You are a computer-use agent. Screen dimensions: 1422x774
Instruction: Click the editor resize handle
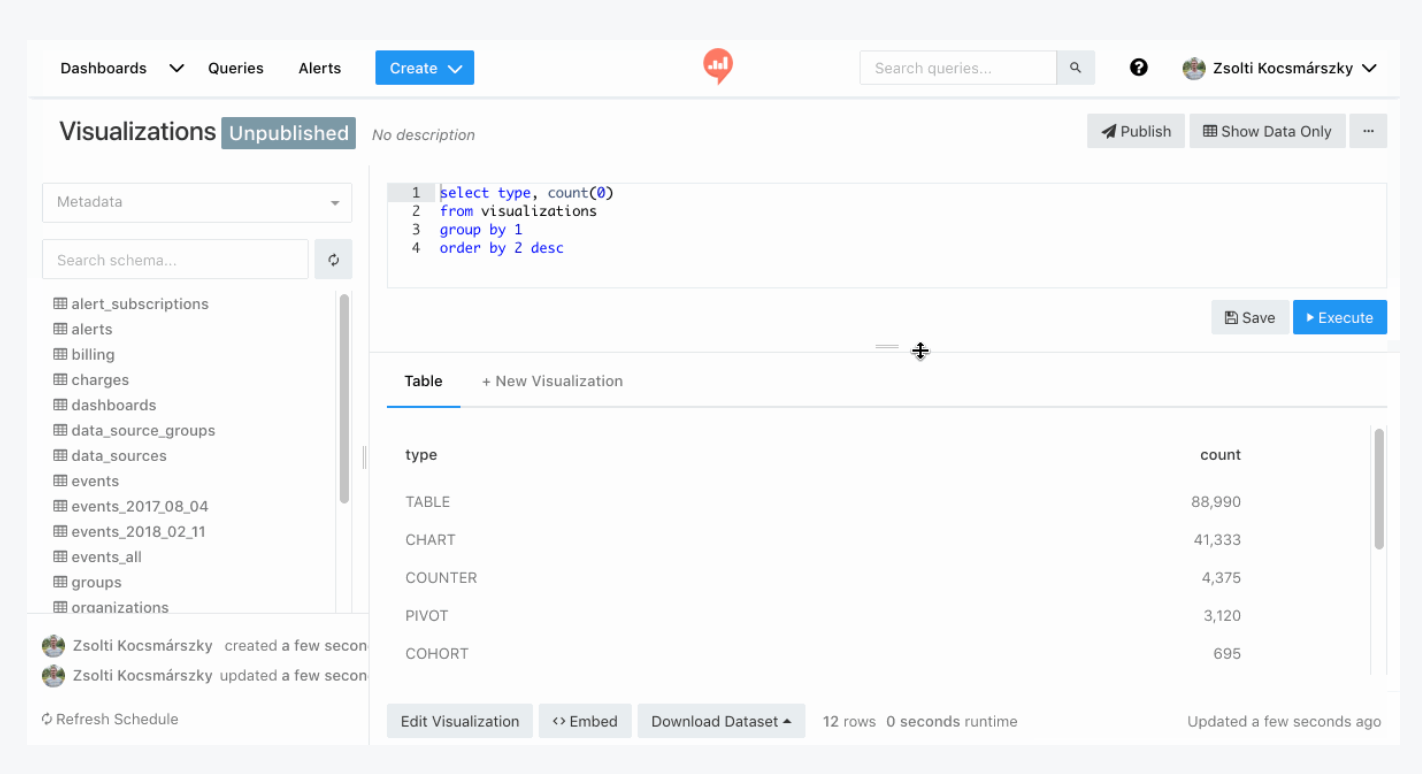(887, 347)
